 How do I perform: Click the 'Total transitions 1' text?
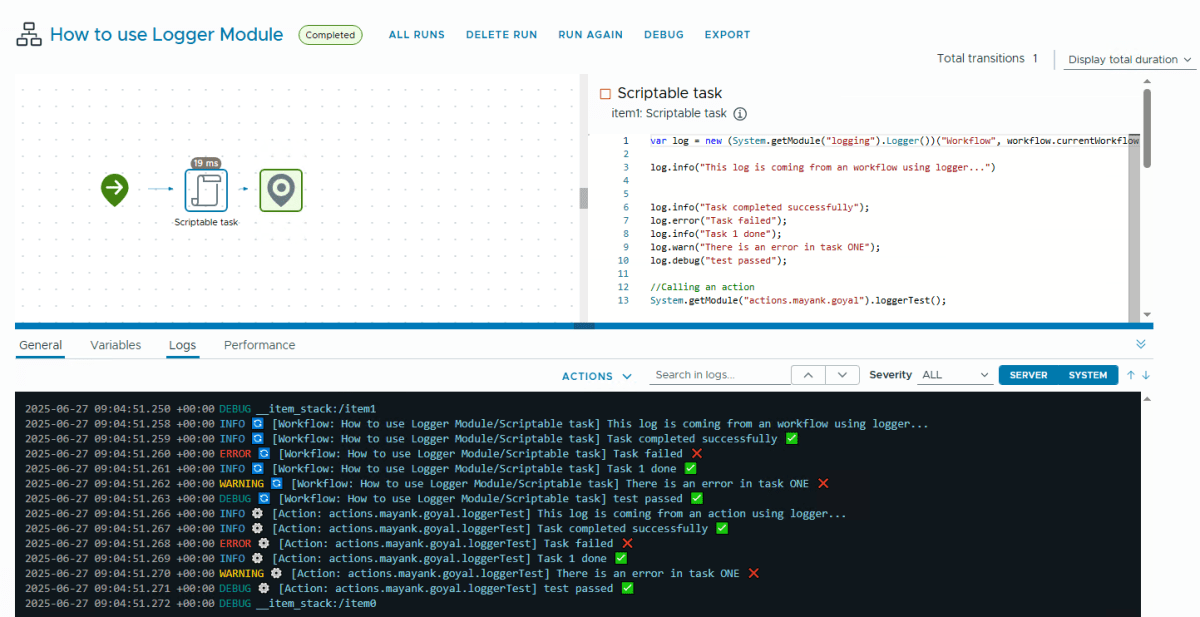pos(987,59)
